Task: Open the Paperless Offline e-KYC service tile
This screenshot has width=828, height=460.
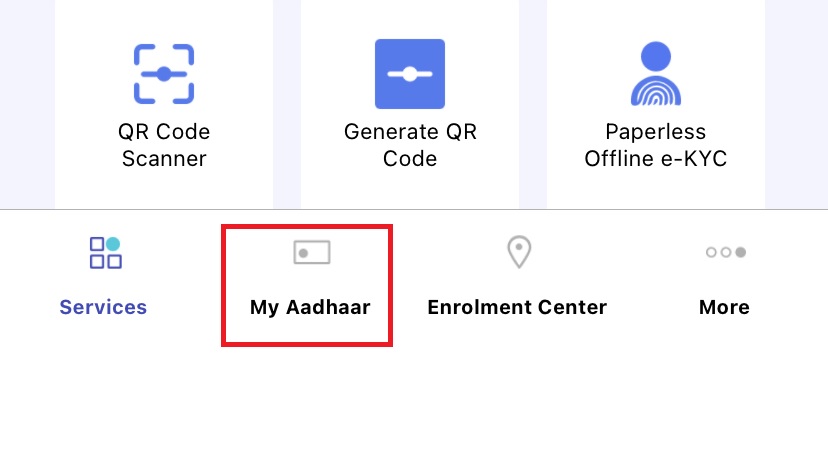Action: pyautogui.click(x=656, y=104)
